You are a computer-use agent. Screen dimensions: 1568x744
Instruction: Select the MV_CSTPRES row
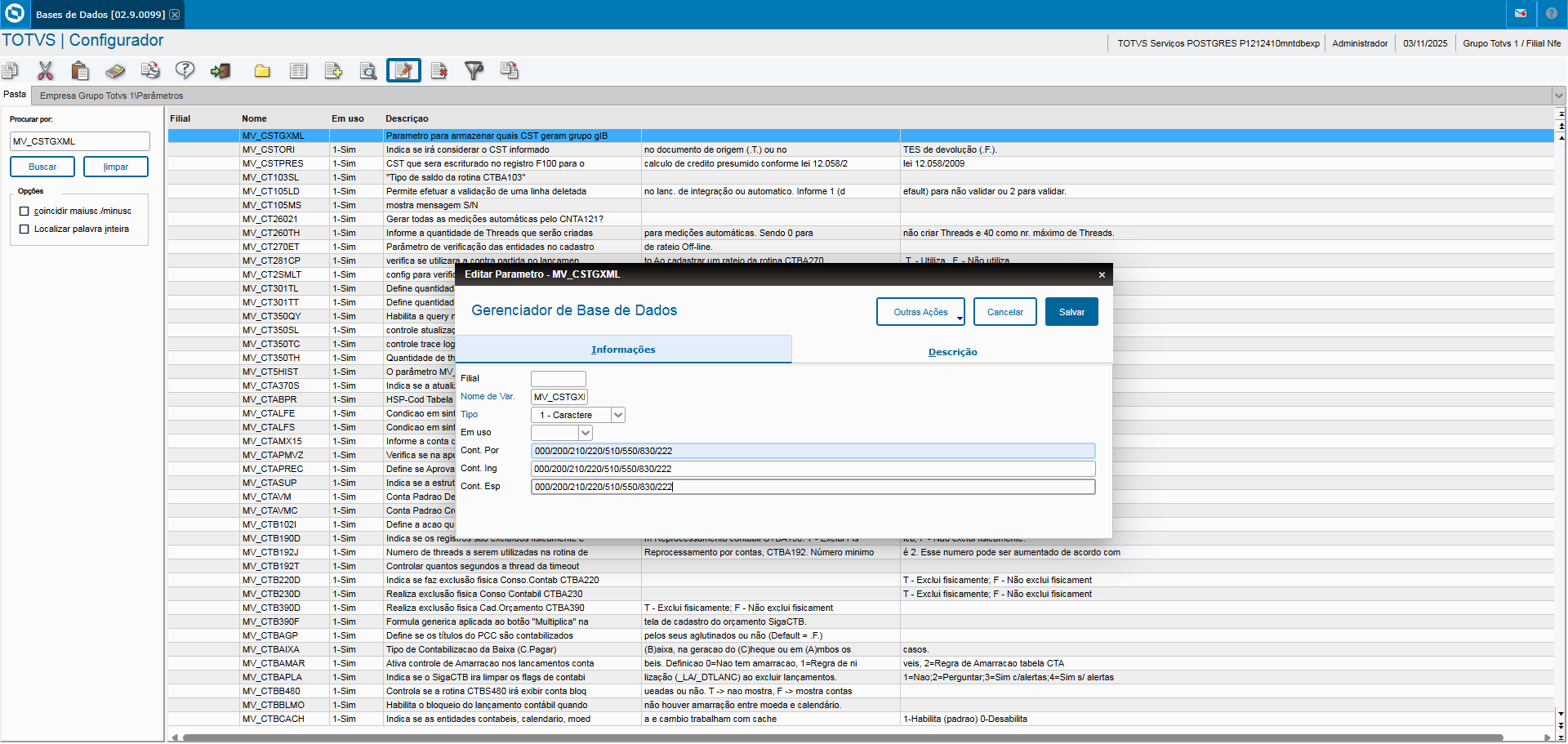[861, 164]
